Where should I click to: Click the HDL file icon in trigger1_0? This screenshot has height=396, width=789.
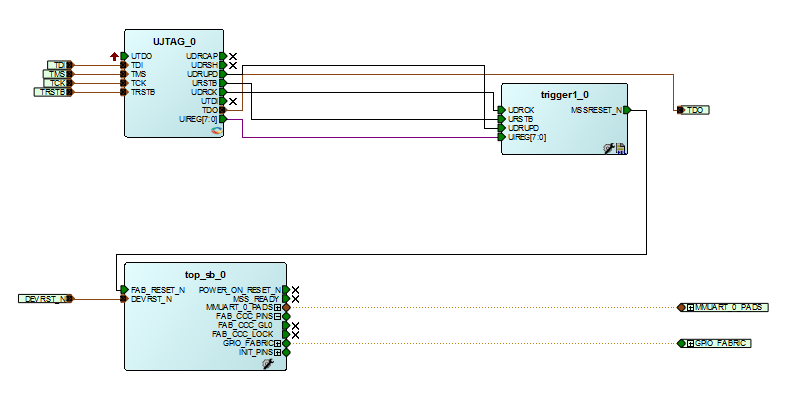click(621, 148)
